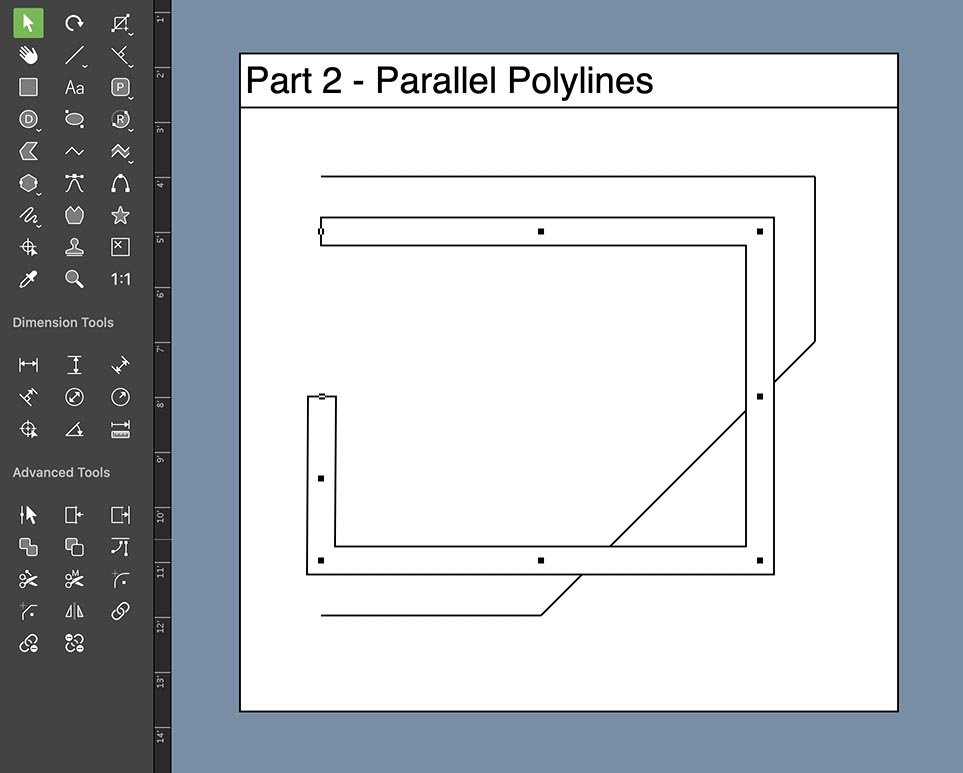The height and width of the screenshot is (773, 963).
Task: Activate the node editing arrow in Advanced Tools
Action: click(28, 514)
